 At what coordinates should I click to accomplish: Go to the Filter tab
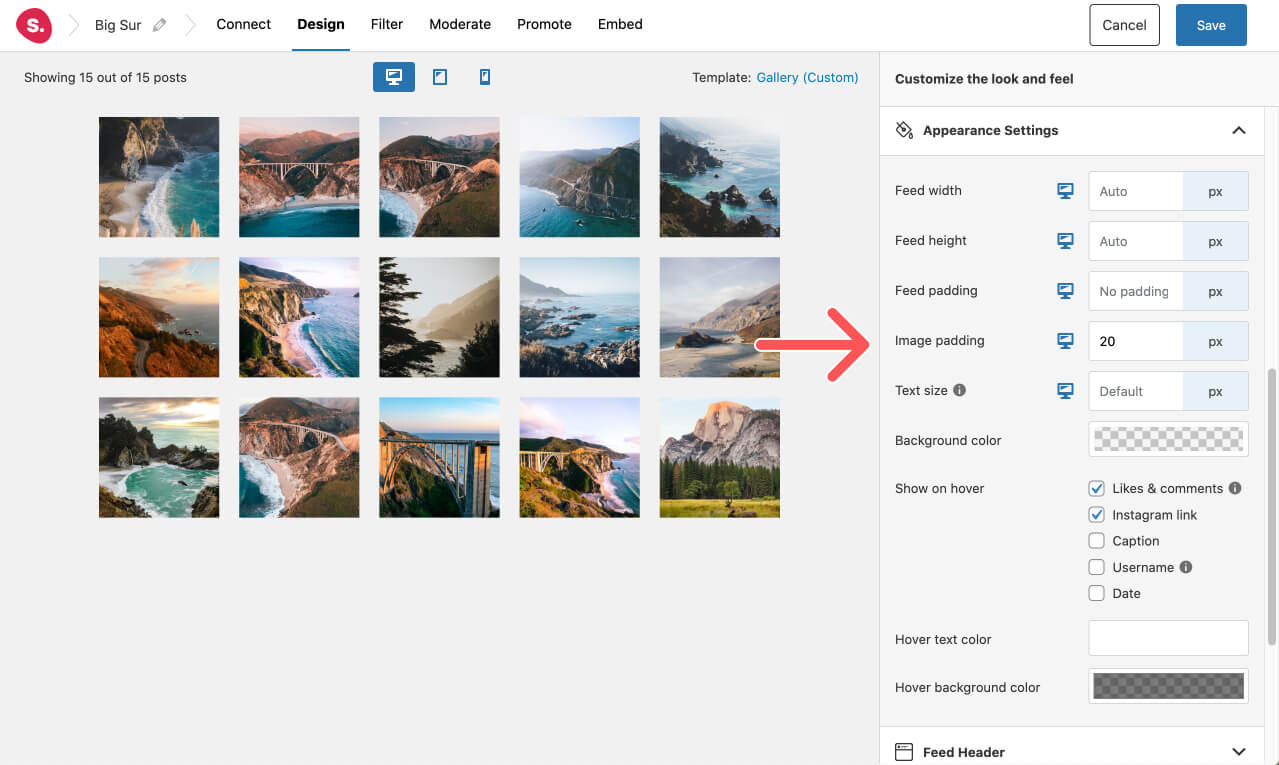387,24
